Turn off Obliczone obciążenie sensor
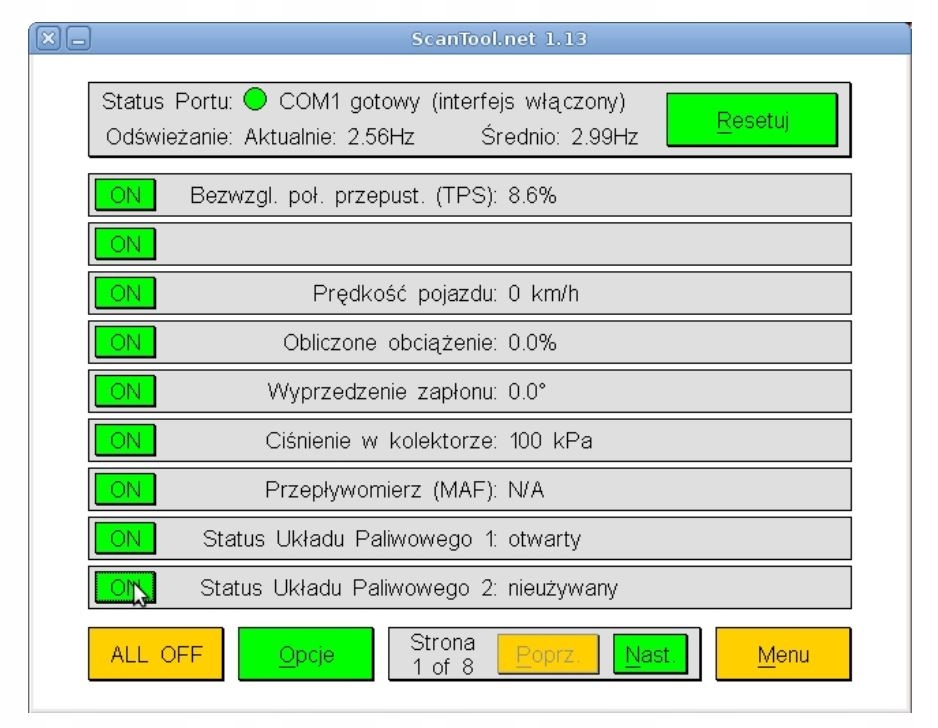This screenshot has width=938, height=728. coord(124,343)
